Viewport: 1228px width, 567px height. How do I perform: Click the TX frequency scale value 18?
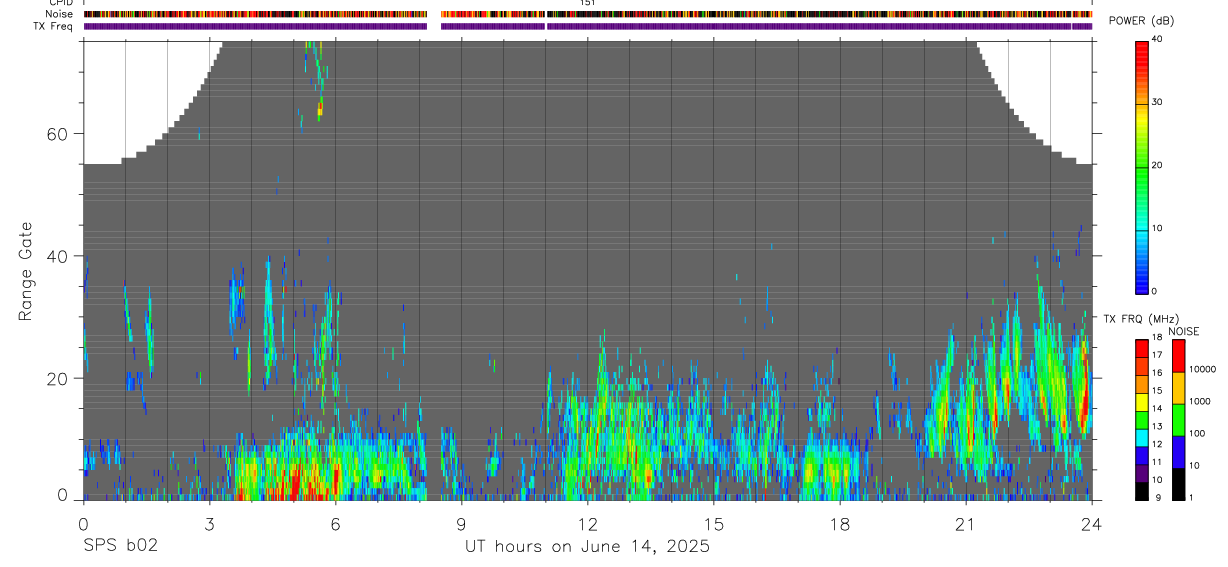pyautogui.click(x=1156, y=338)
